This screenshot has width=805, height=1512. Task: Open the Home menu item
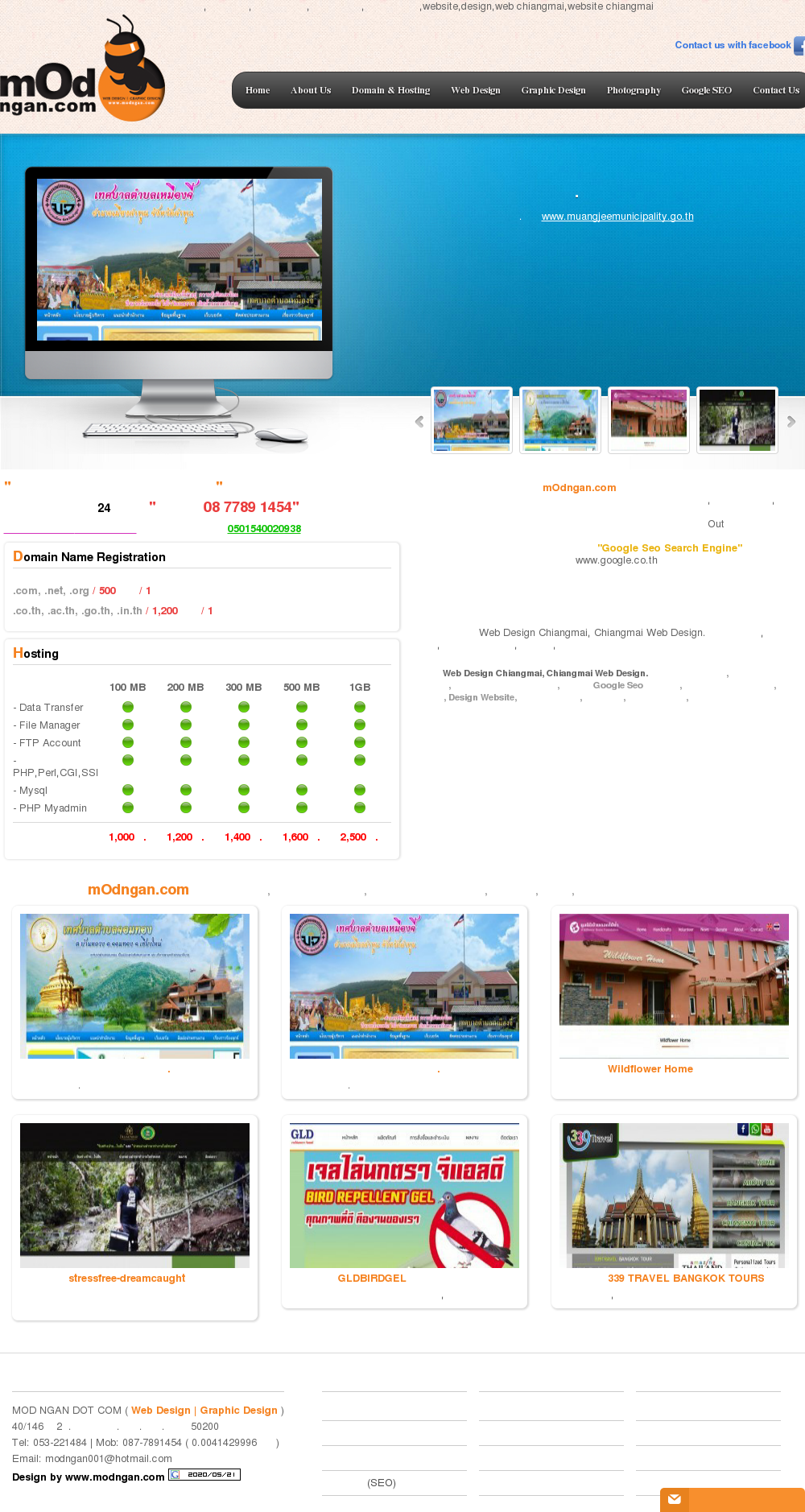258,90
